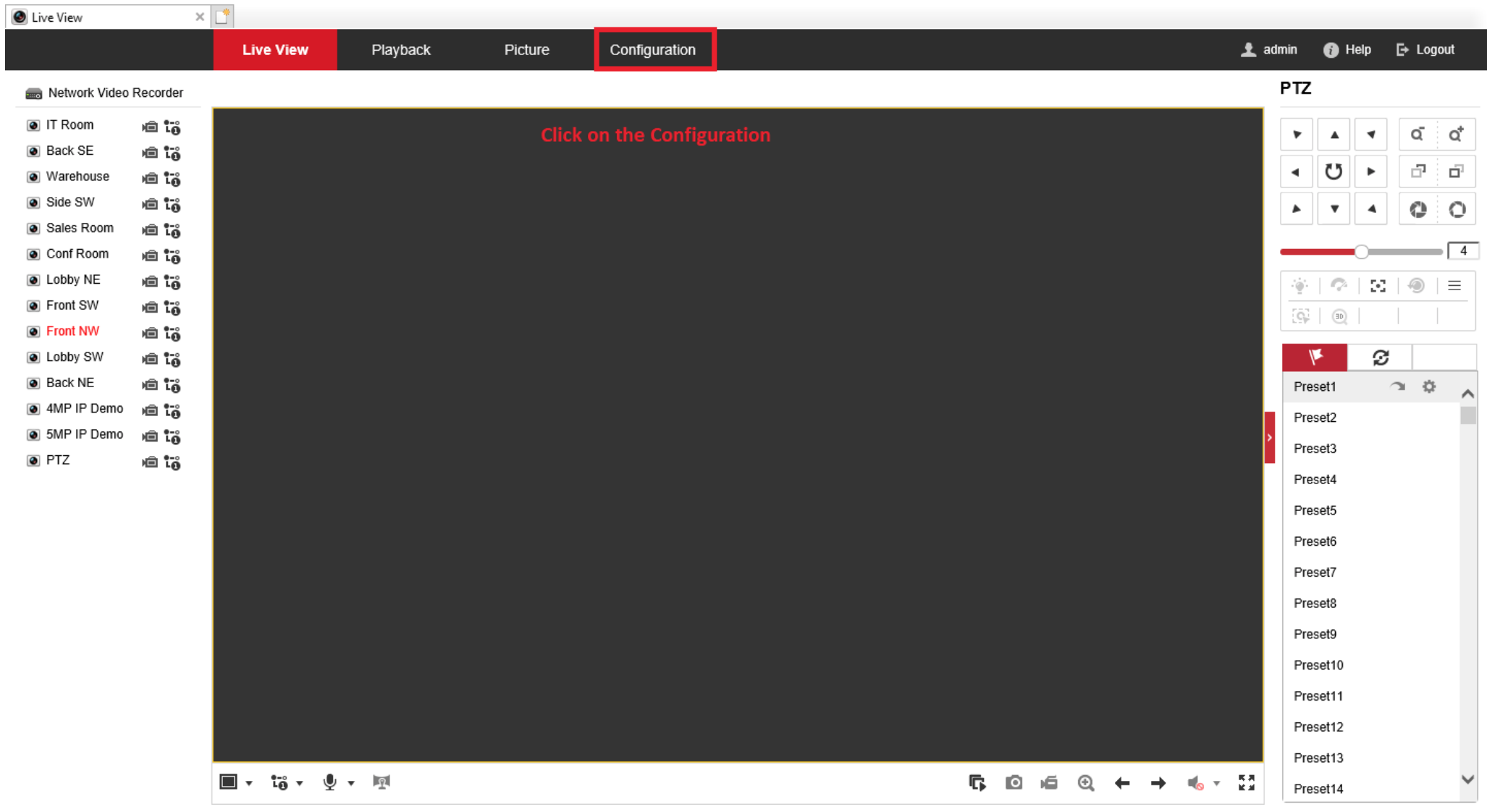The width and height of the screenshot is (1487, 812).
Task: Click the Logout link
Action: pos(1425,50)
